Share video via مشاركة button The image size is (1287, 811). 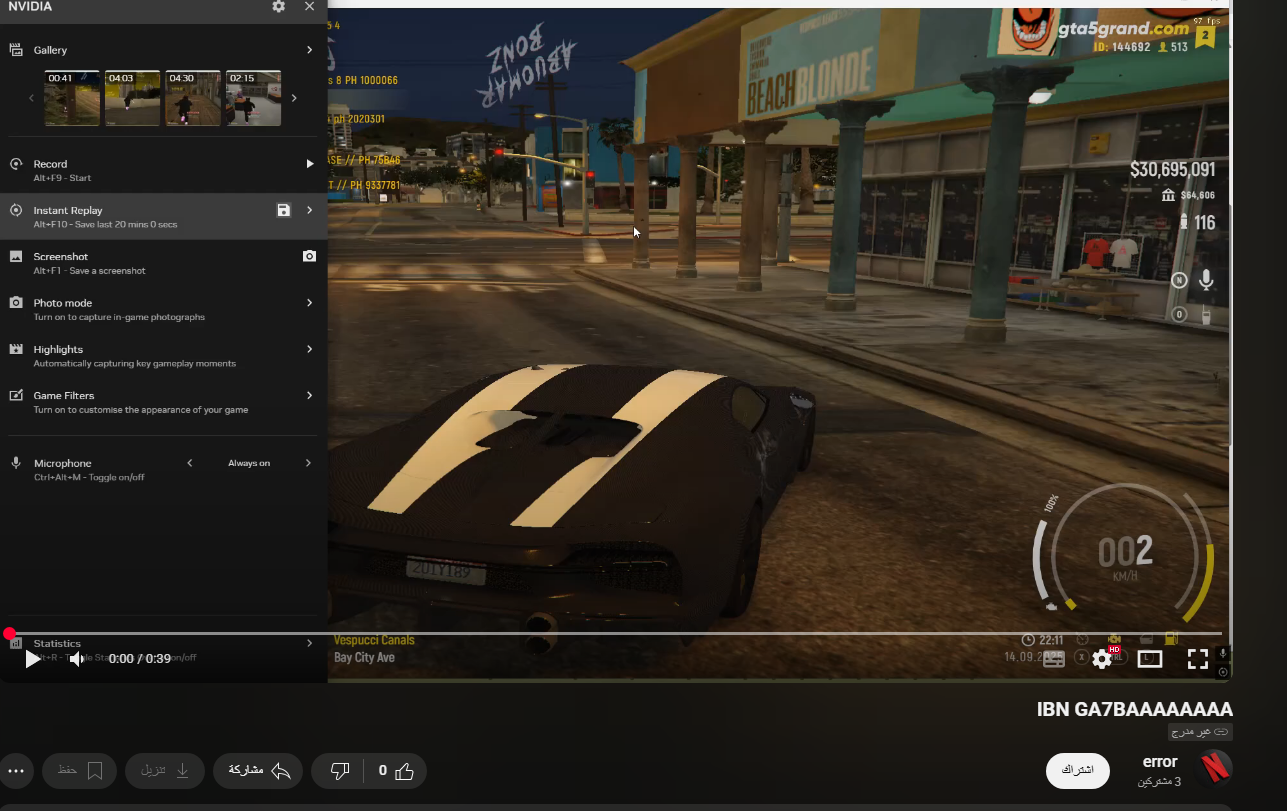(x=260, y=771)
